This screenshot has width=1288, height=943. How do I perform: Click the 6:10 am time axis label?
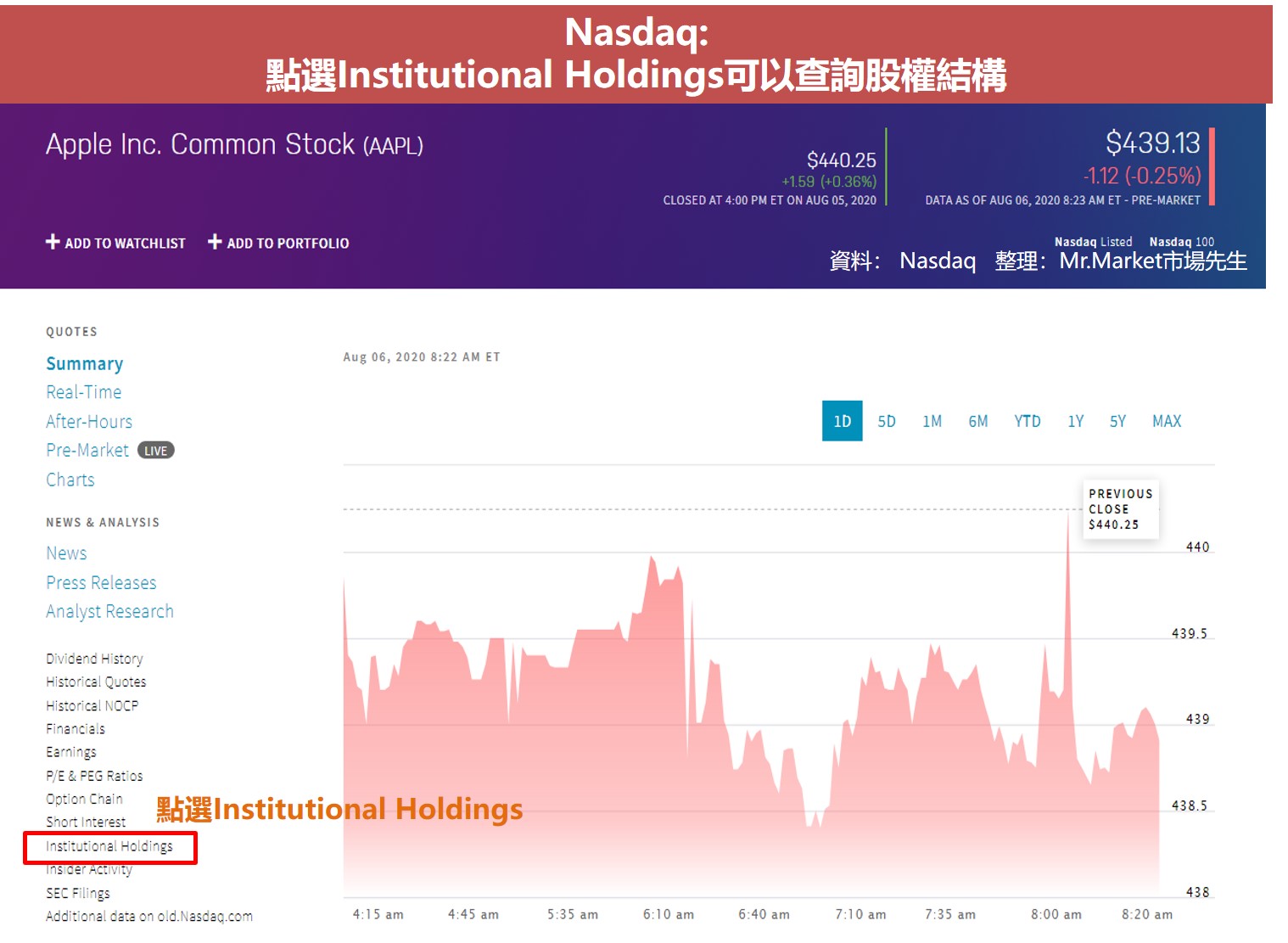pos(669,914)
